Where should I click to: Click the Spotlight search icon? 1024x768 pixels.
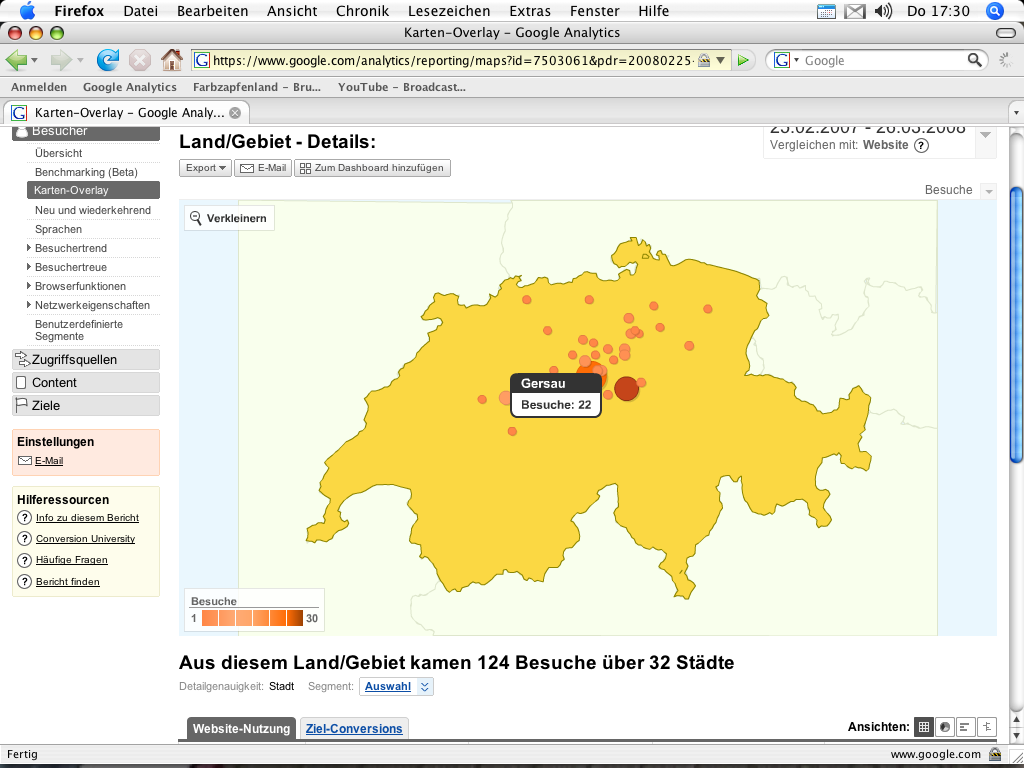(x=995, y=11)
